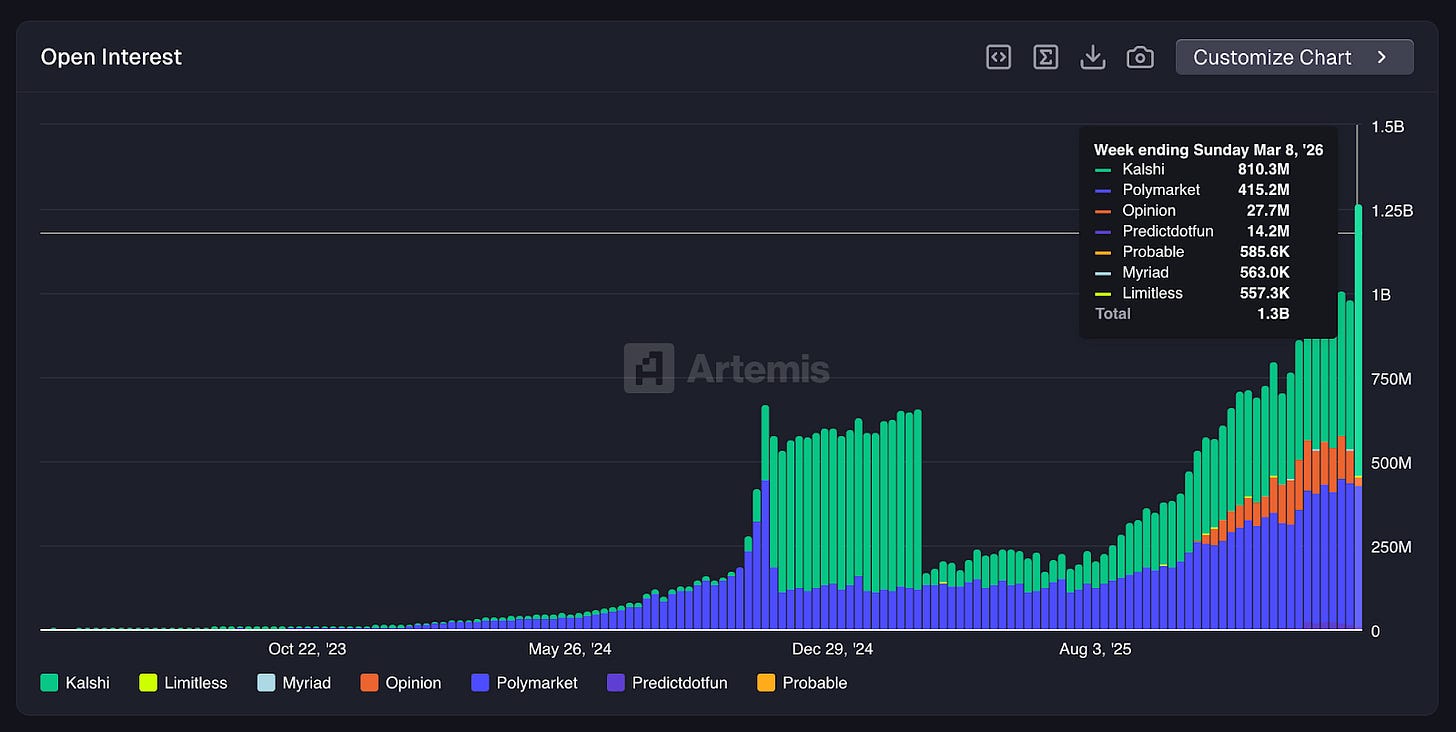Toggle Myriad series visibility in legend
The height and width of the screenshot is (732, 1456).
[x=306, y=683]
